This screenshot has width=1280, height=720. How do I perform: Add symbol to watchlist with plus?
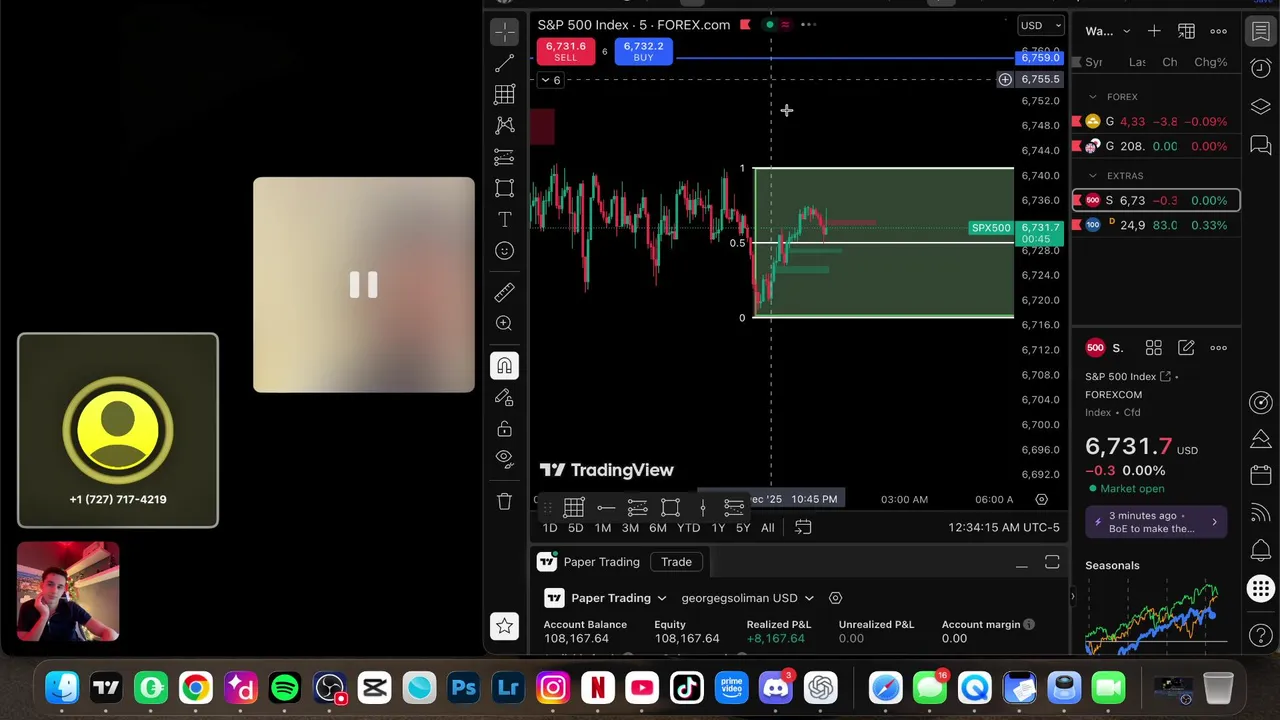pos(1154,31)
